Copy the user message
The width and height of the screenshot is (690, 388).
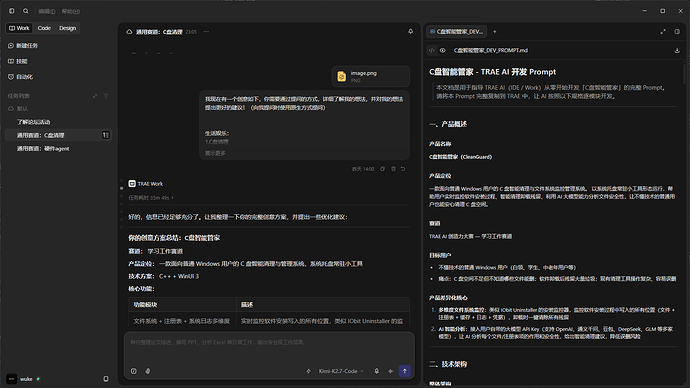pyautogui.click(x=382, y=169)
